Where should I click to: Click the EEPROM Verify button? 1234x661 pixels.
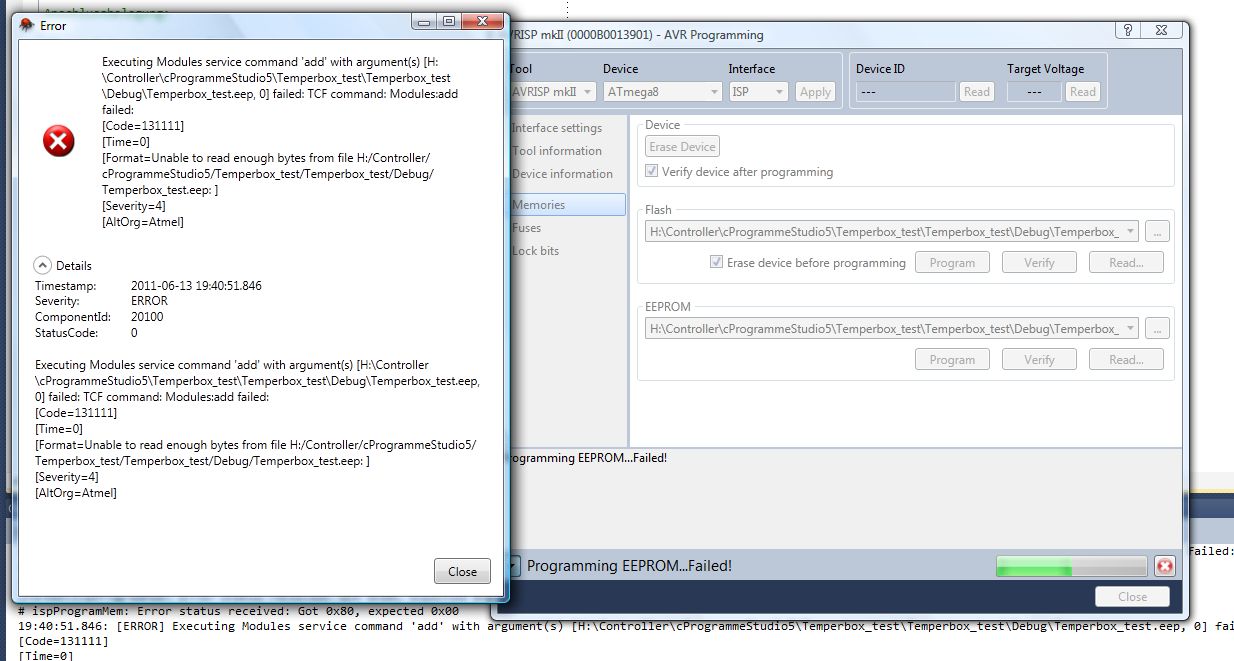coord(1039,359)
